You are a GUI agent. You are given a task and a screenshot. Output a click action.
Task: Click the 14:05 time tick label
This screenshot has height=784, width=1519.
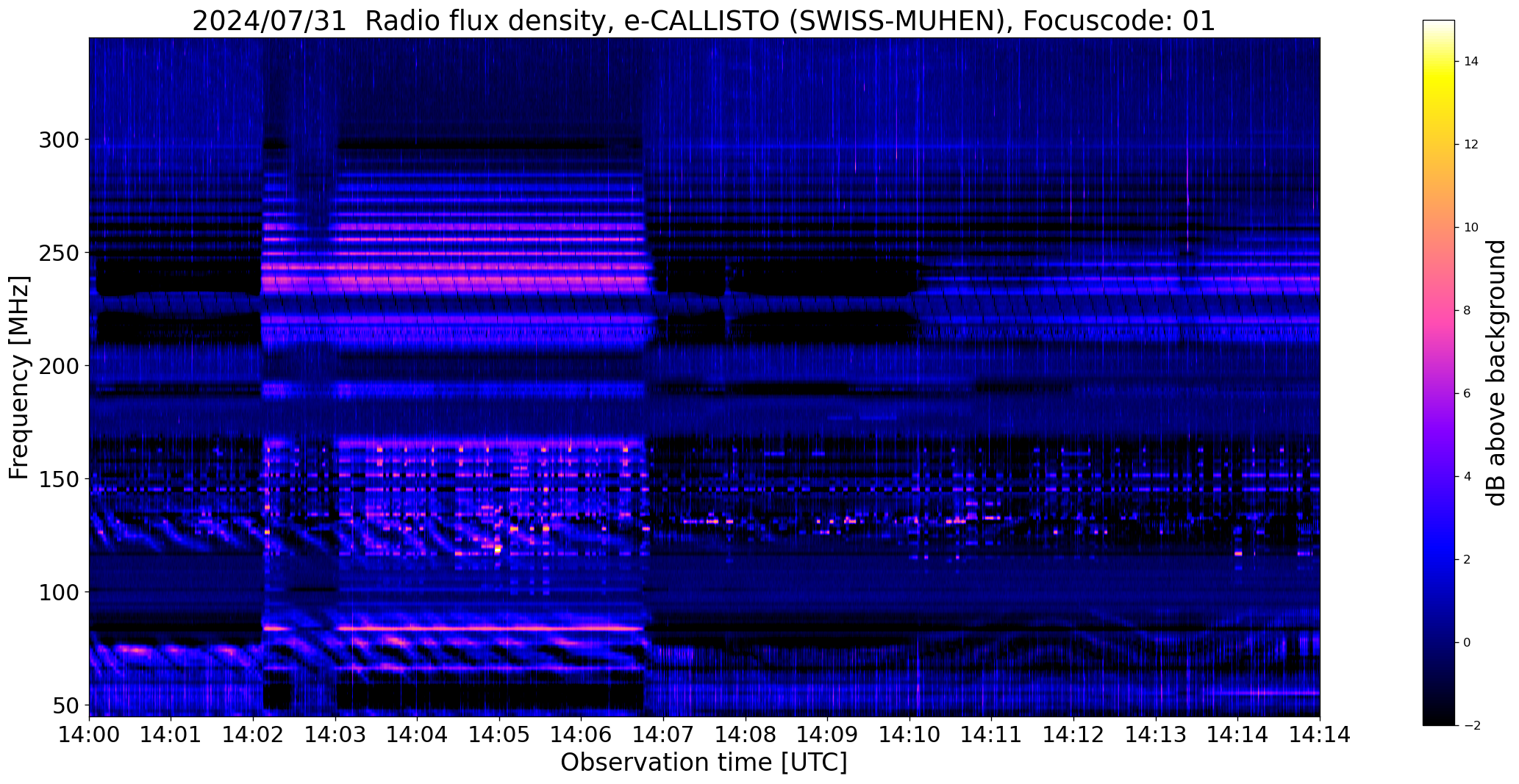tap(500, 735)
